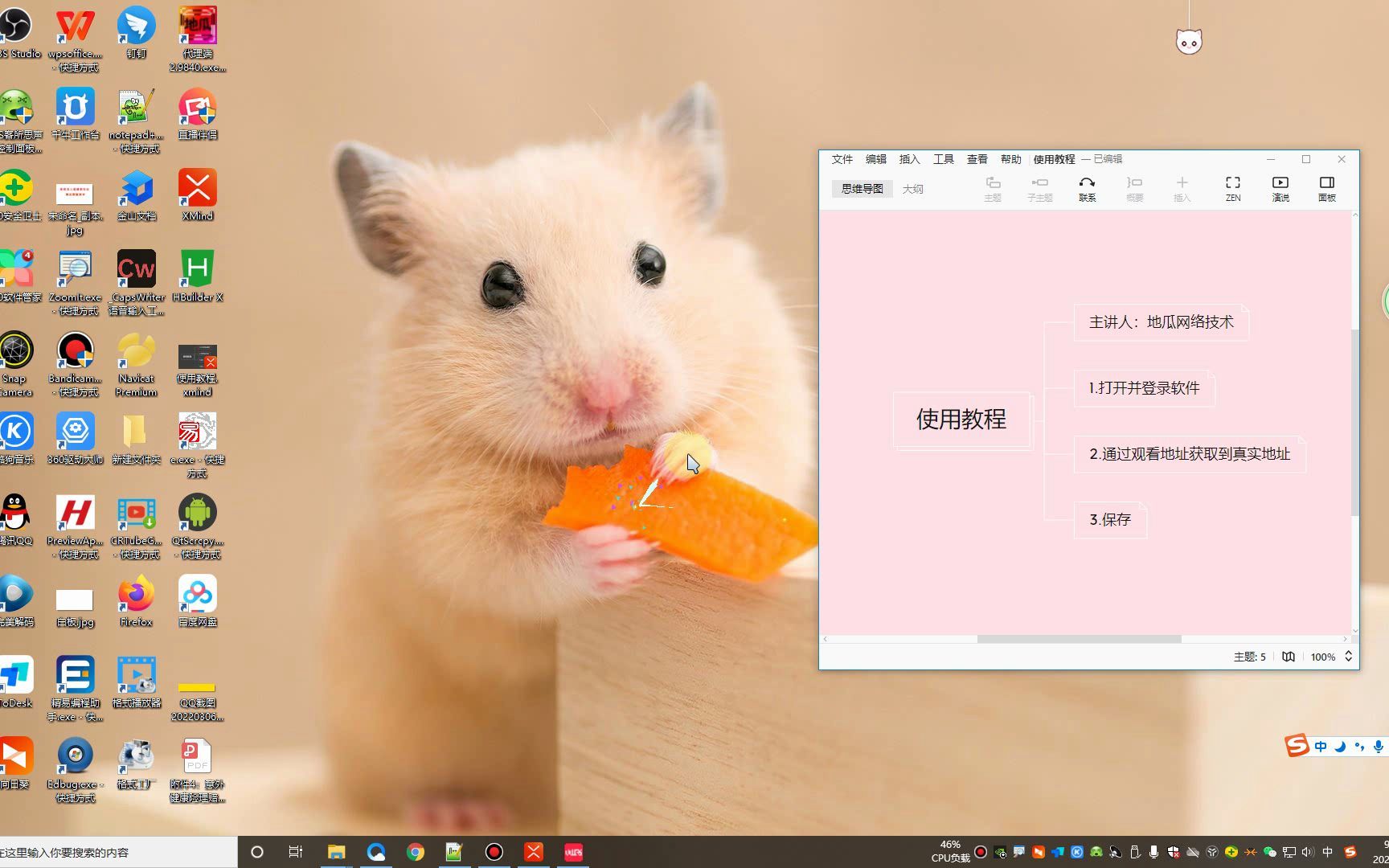Select topic 1.打开并登录软件
The width and height of the screenshot is (1389, 868).
coord(1144,388)
